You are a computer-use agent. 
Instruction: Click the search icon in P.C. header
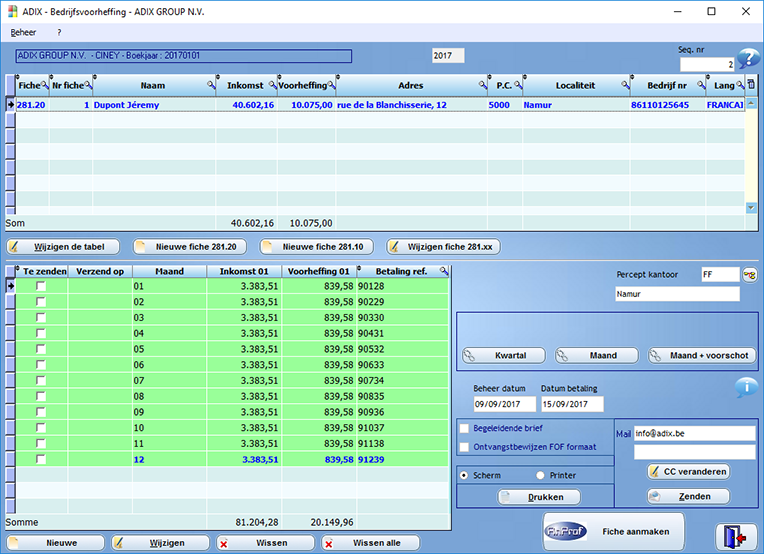click(x=518, y=85)
